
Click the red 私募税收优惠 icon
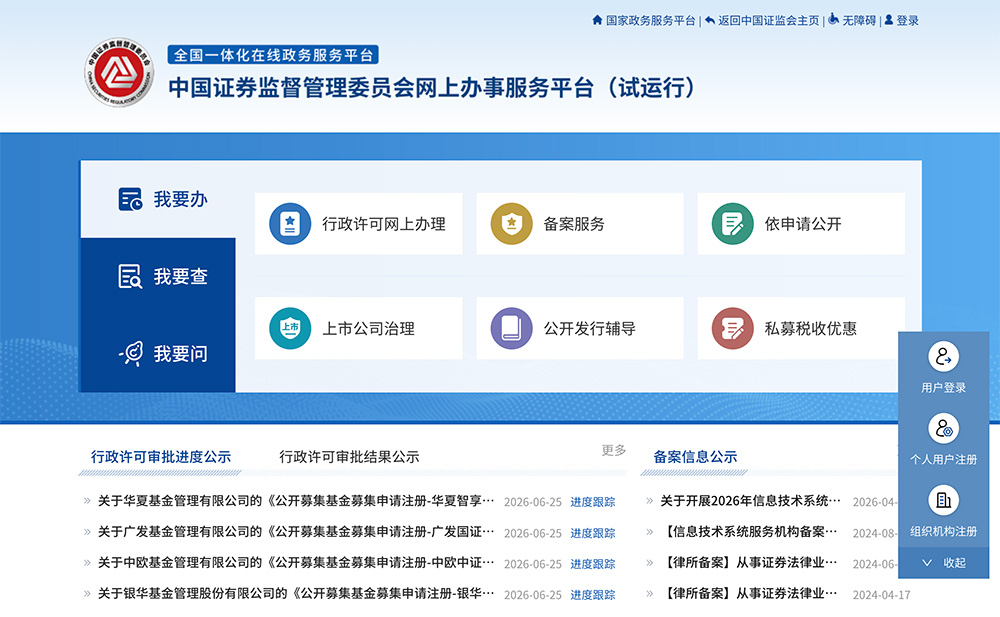pyautogui.click(x=733, y=328)
